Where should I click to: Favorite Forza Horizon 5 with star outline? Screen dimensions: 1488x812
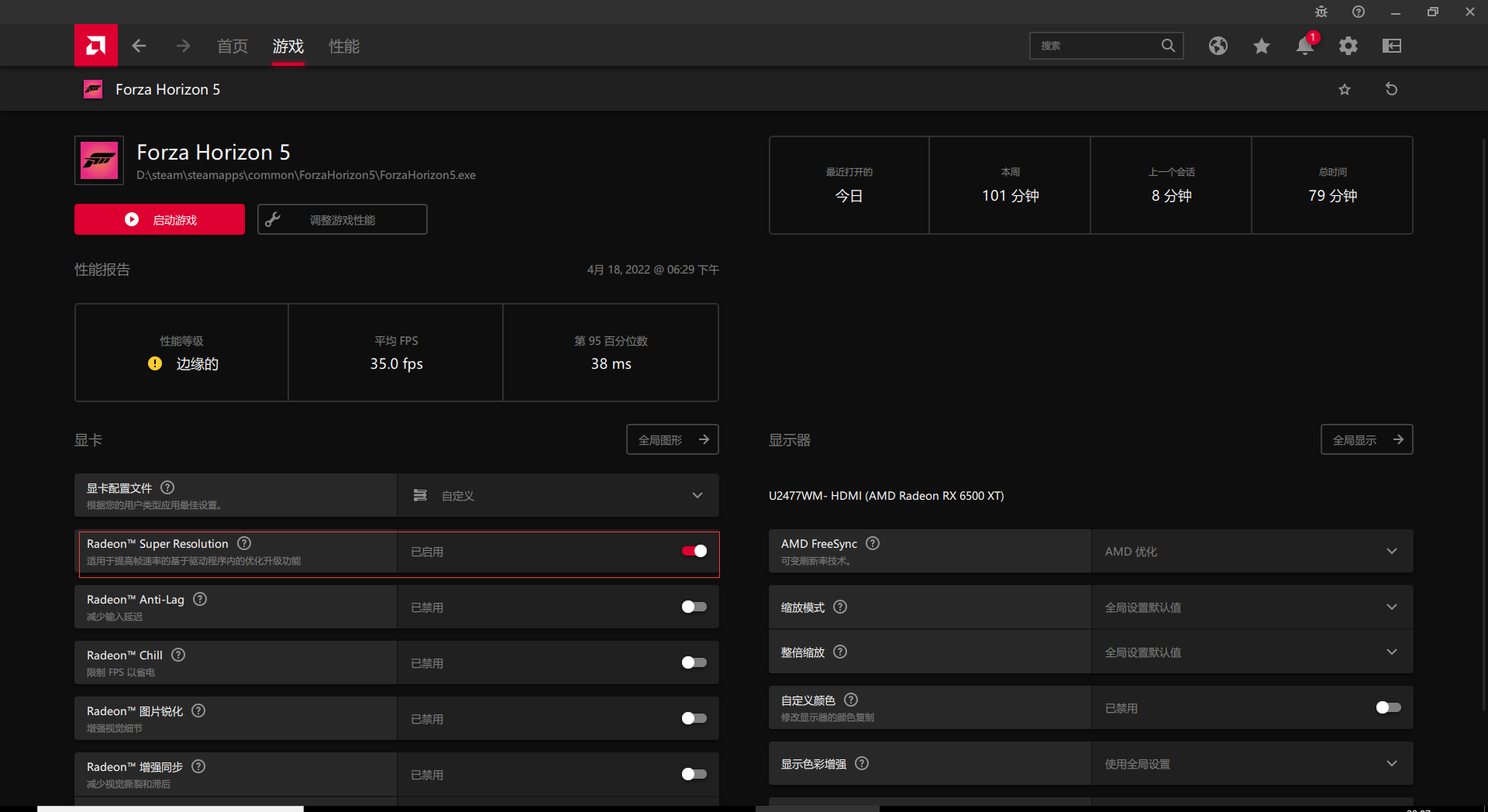pyautogui.click(x=1345, y=89)
